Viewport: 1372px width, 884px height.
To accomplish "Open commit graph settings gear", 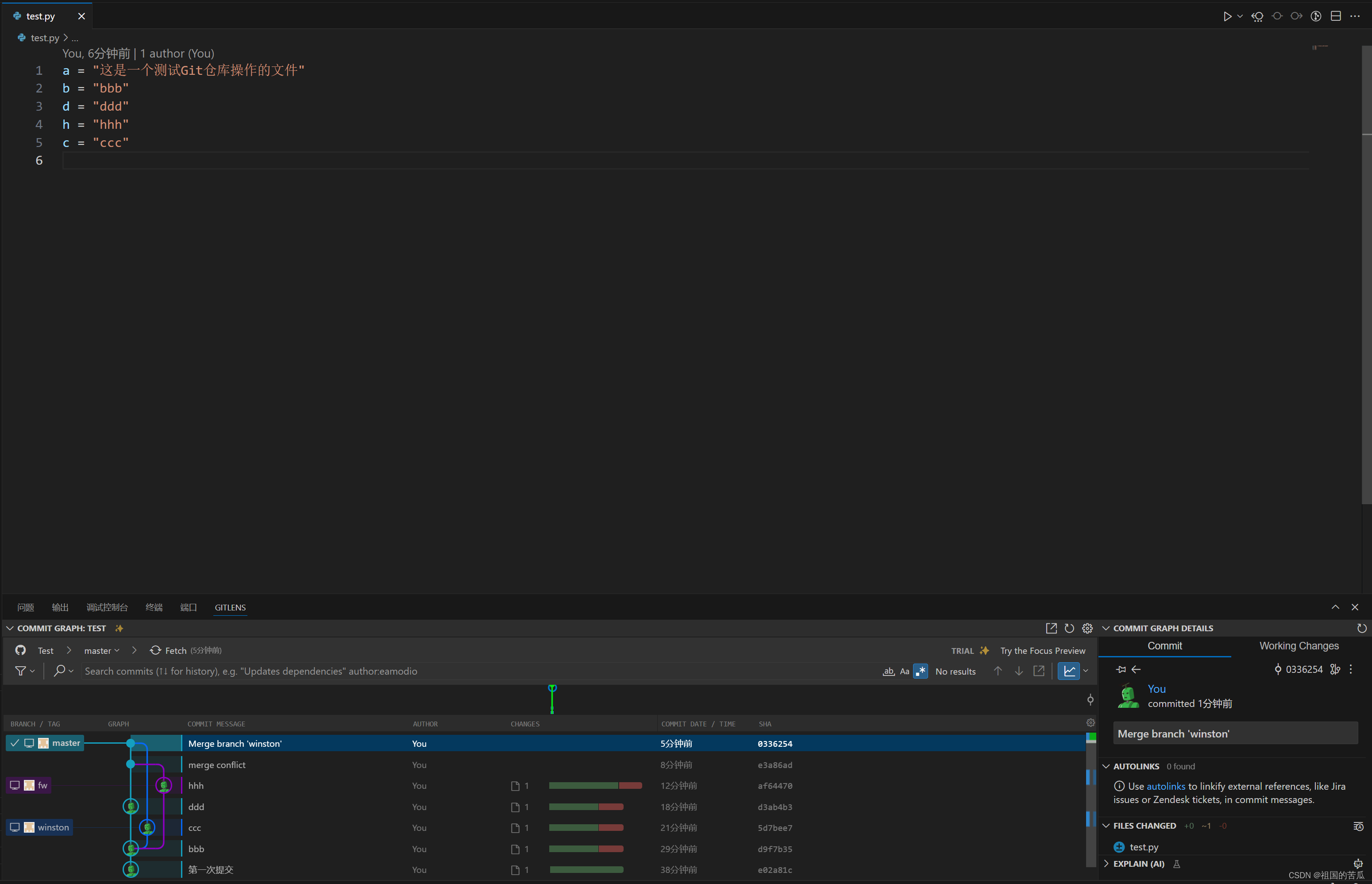I will pyautogui.click(x=1087, y=628).
